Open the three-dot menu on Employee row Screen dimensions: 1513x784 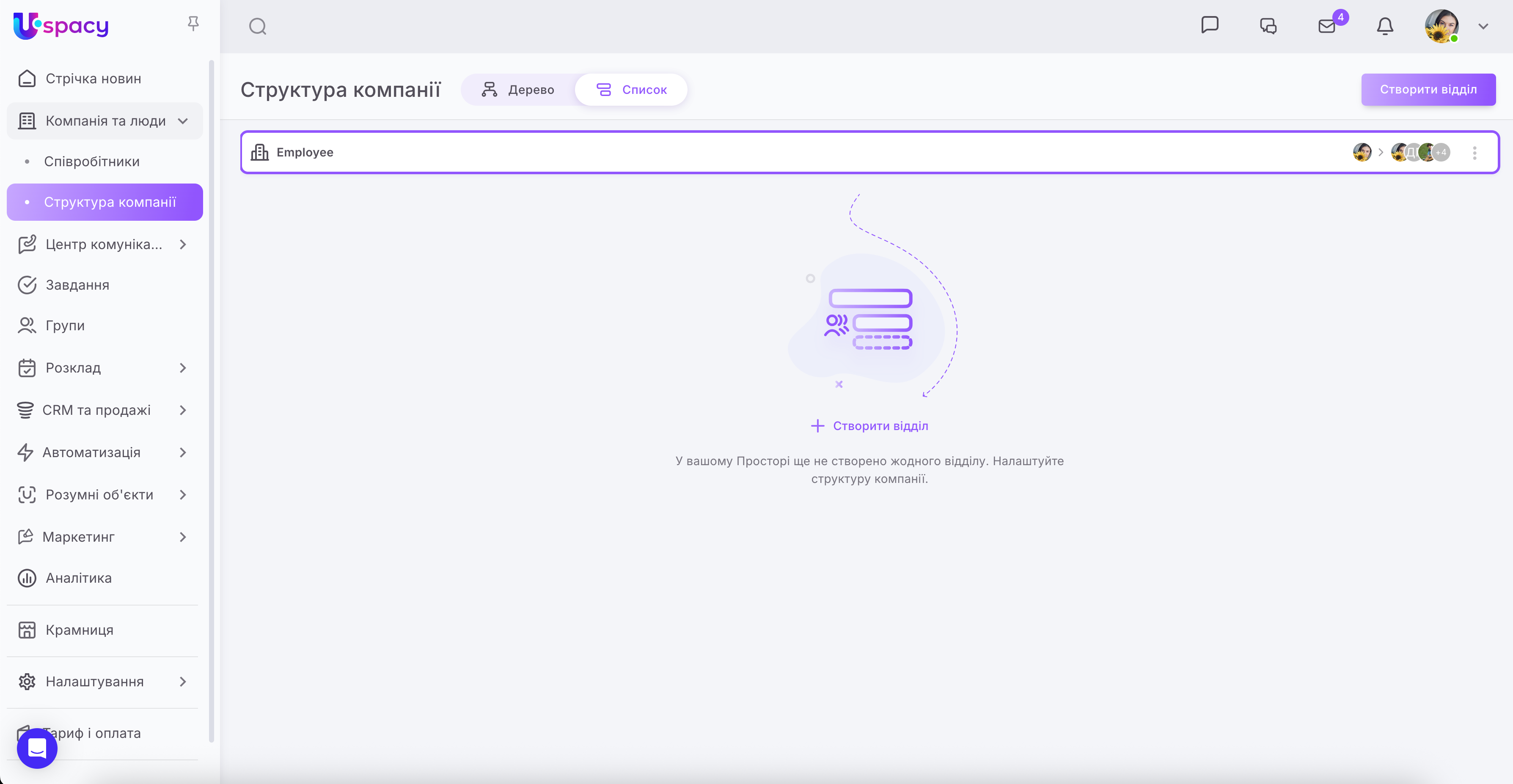[x=1474, y=153]
